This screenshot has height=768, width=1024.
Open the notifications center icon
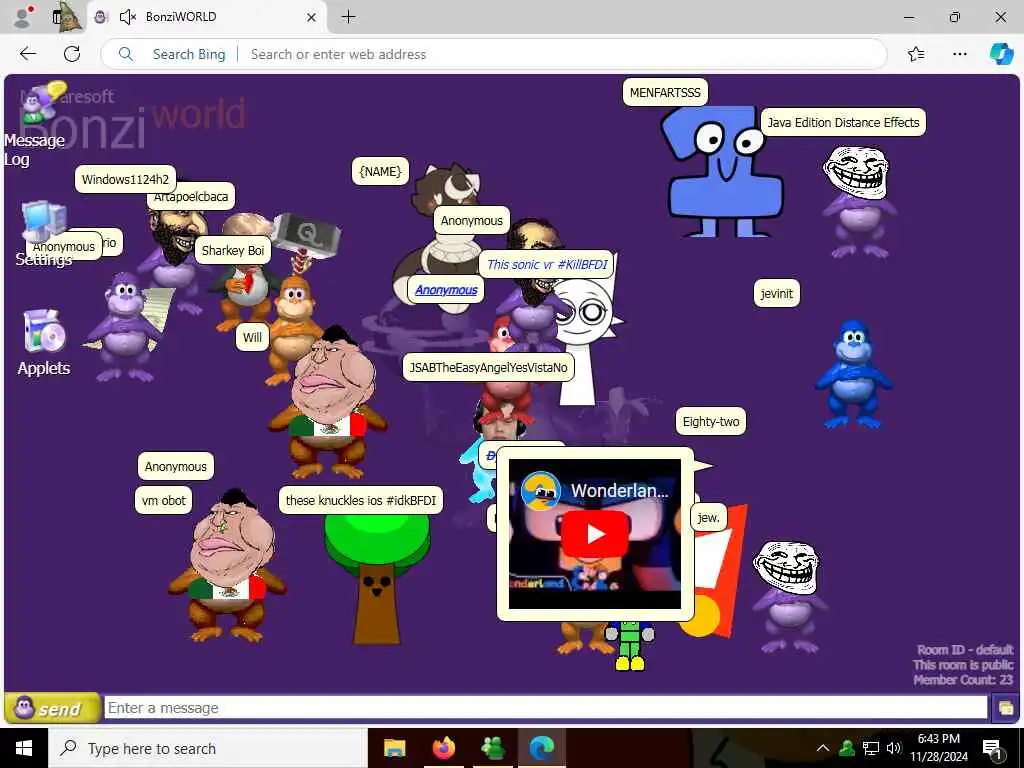(x=992, y=749)
